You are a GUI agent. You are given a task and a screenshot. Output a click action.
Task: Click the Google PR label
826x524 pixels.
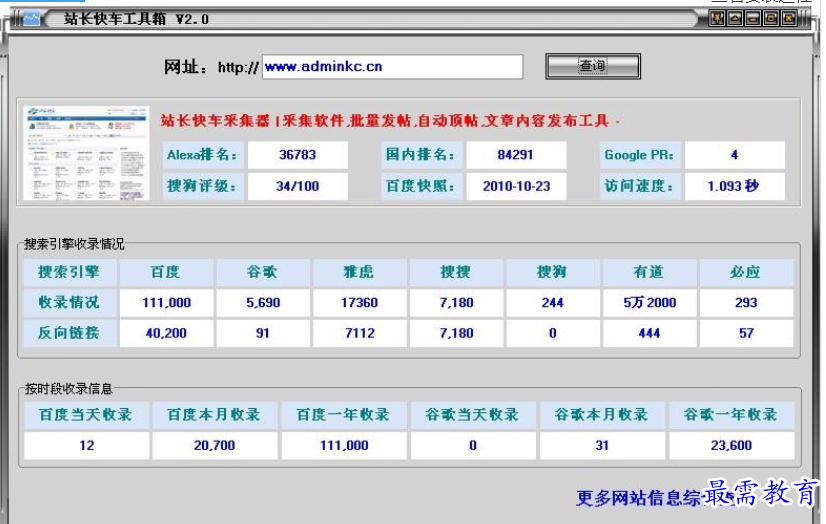640,155
